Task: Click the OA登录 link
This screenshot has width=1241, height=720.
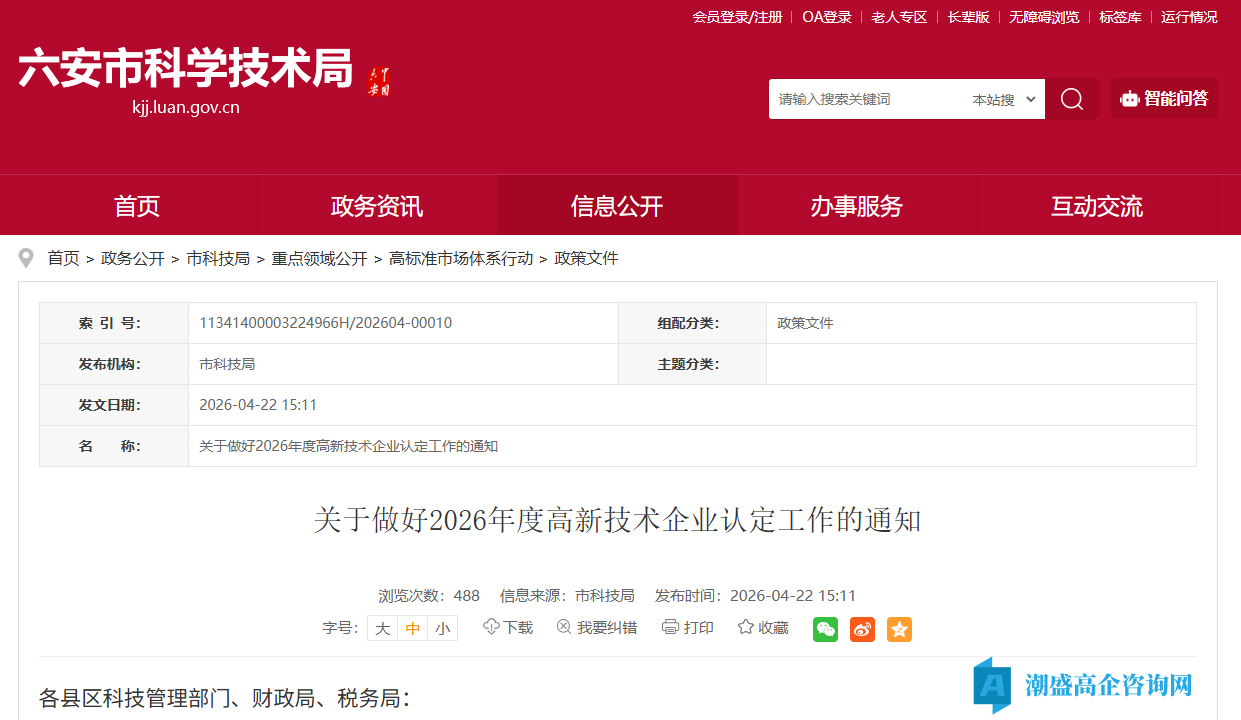Action: [827, 17]
